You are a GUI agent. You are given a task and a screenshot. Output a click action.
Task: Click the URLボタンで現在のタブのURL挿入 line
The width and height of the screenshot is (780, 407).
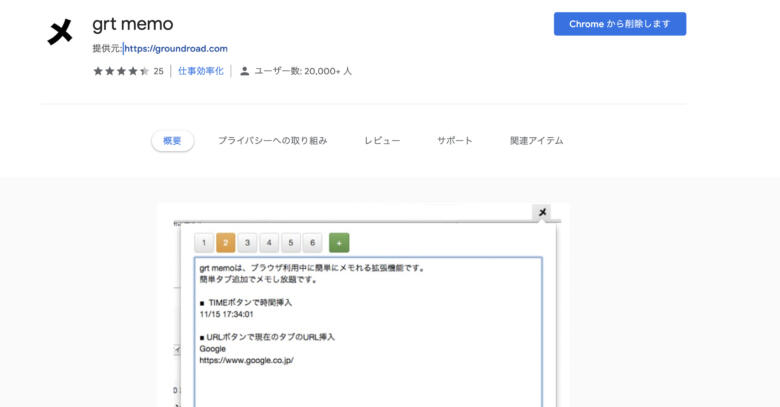tap(267, 337)
